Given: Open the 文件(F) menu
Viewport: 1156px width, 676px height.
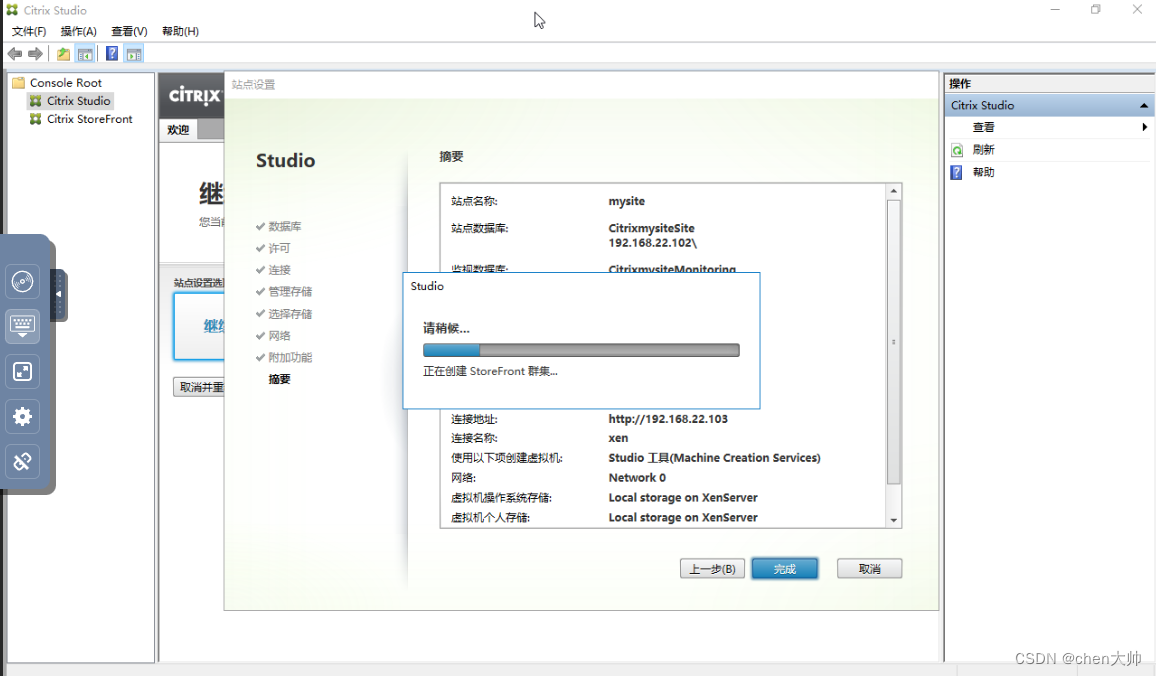Looking at the screenshot, I should [x=29, y=31].
